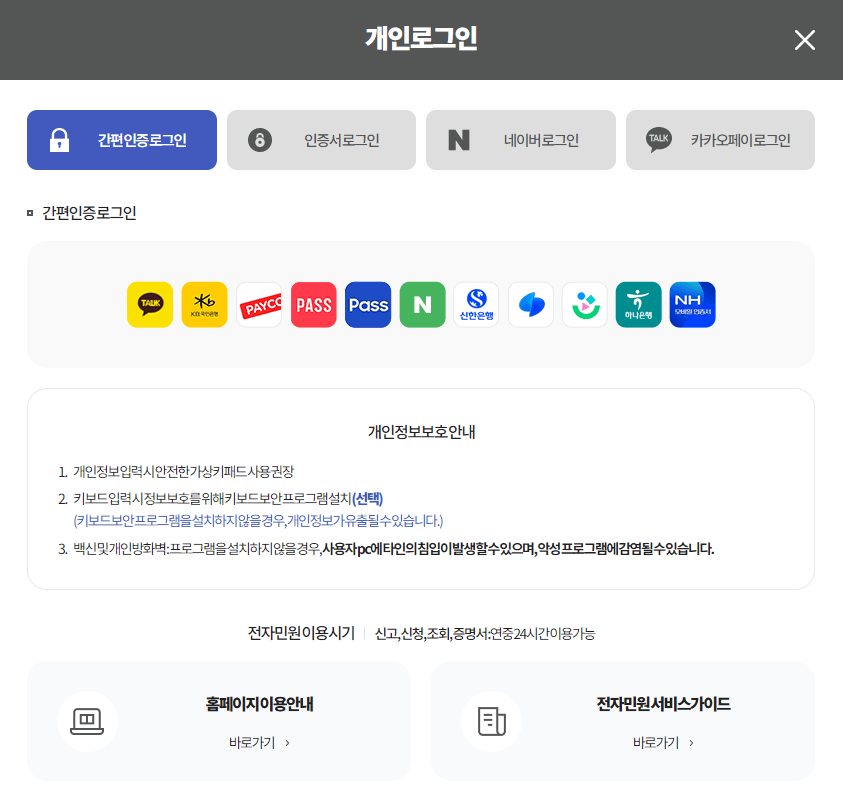
Task: Open the 네이버로그인 tab
Action: click(x=520, y=140)
